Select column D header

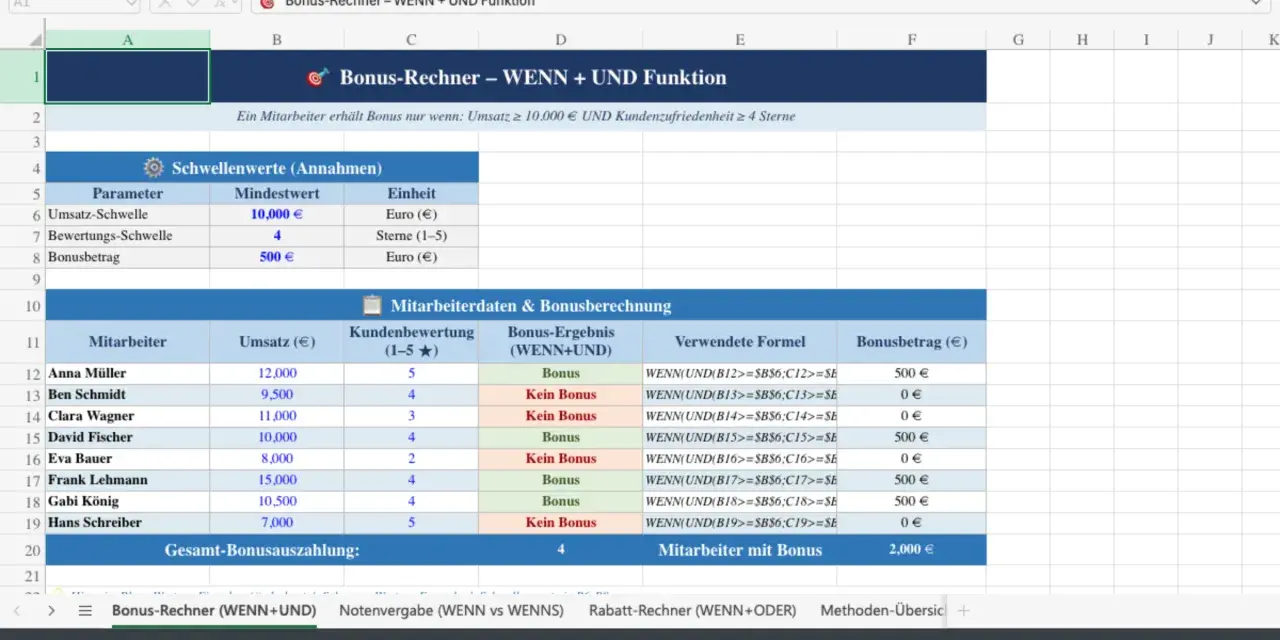pyautogui.click(x=561, y=40)
